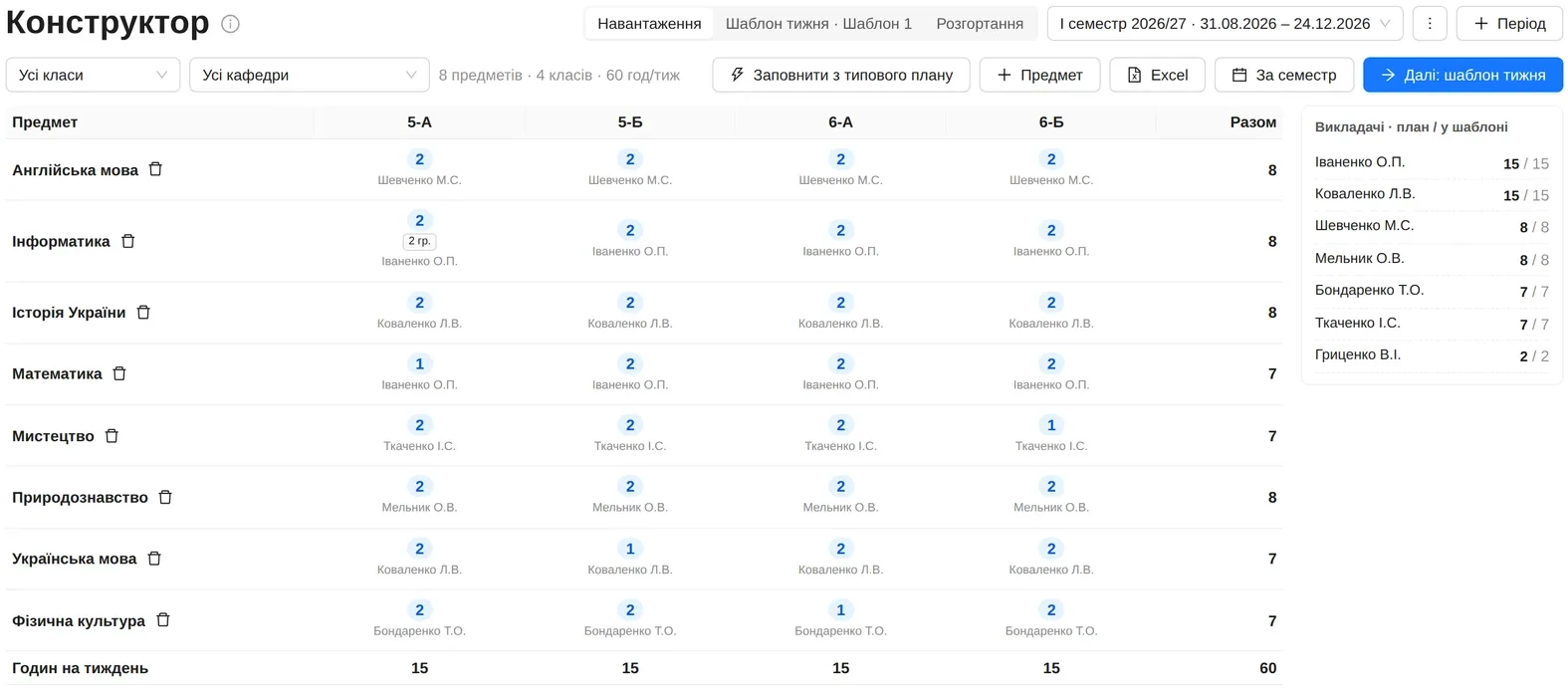Add a new subject with + Предмет
Viewport: 1568px width, 690px height.
pos(1039,75)
